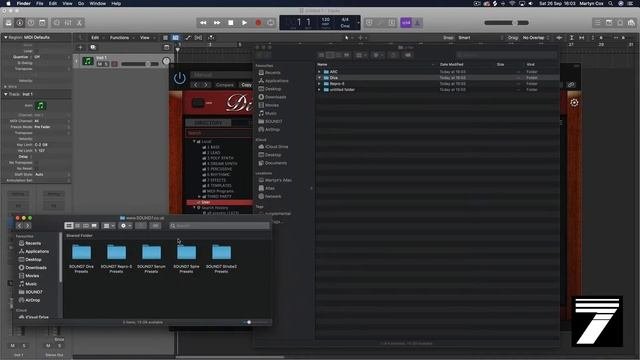The width and height of the screenshot is (640, 360).
Task: Toggle the Diva plugin power button
Action: tap(180, 78)
